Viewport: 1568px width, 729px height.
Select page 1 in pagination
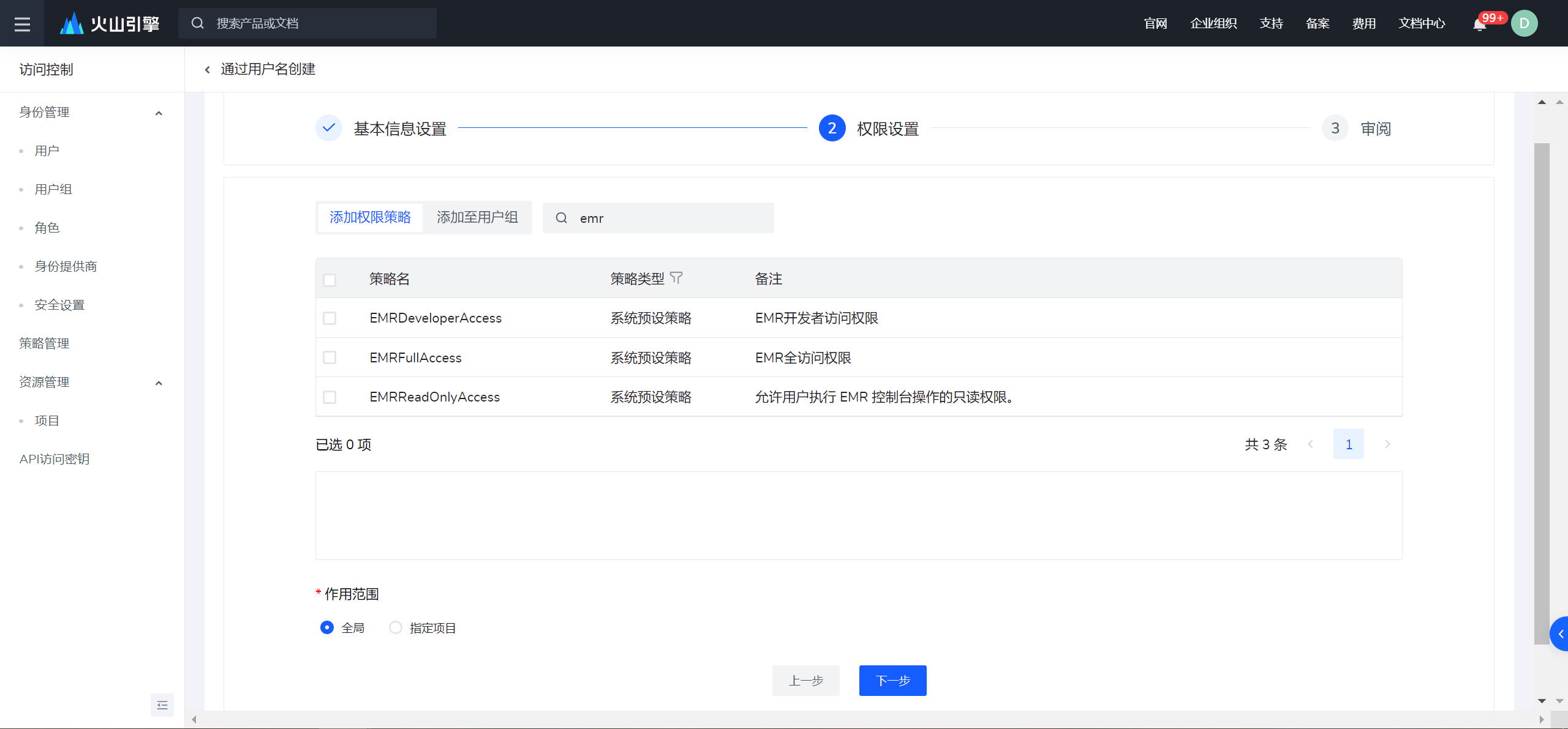(1349, 444)
